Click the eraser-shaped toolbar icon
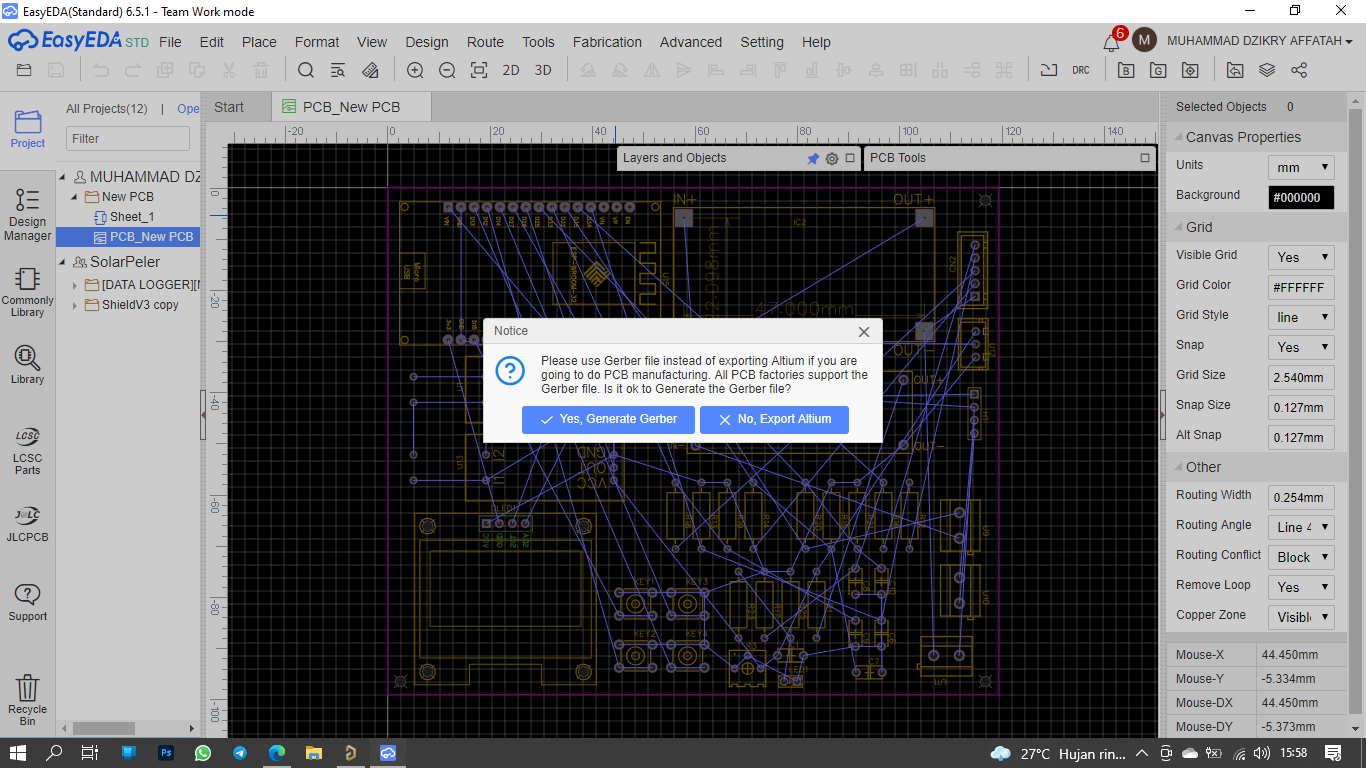Screen dimensions: 1366x768 click(371, 70)
